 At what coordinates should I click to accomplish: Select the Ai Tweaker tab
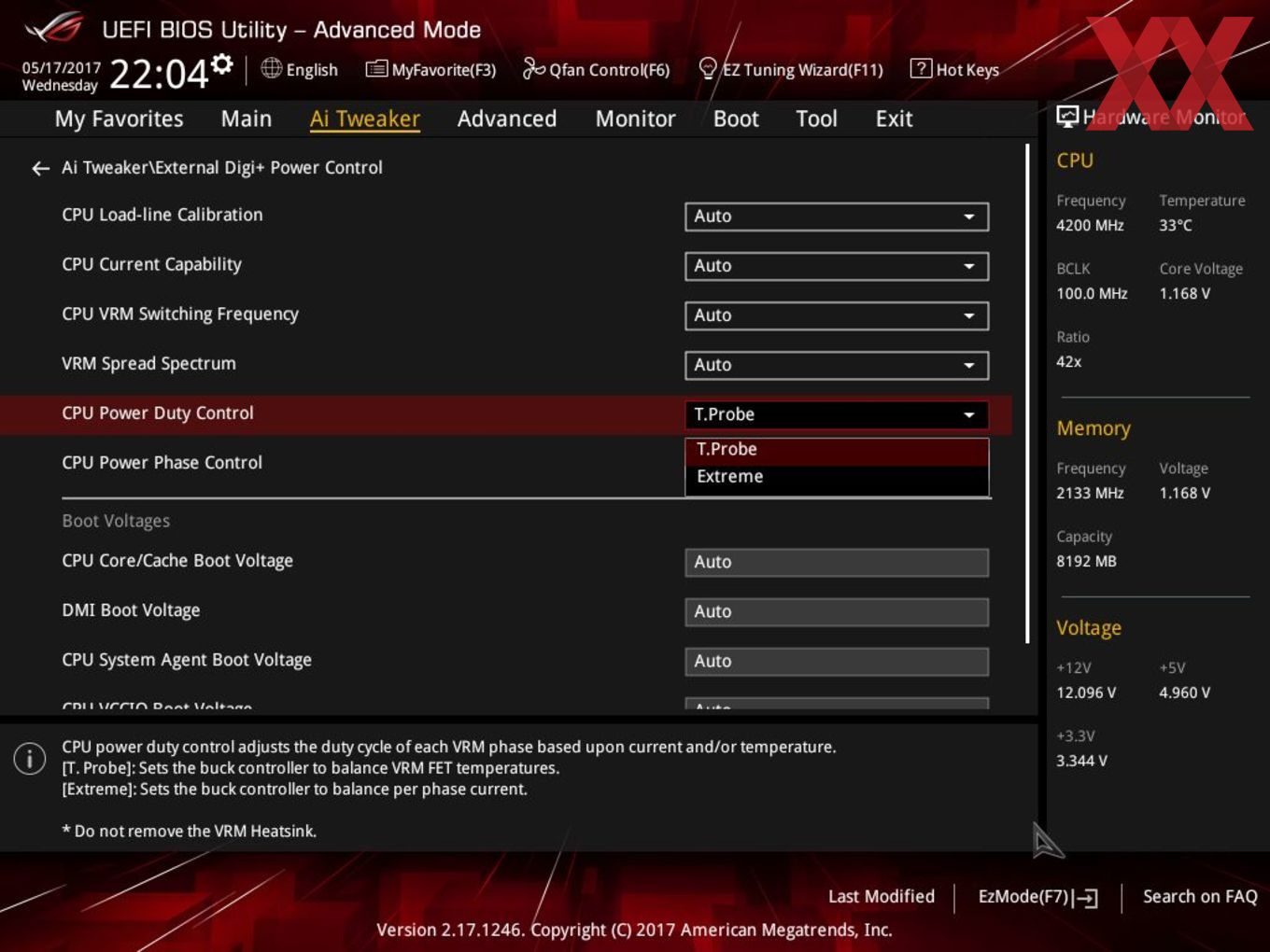[x=365, y=119]
